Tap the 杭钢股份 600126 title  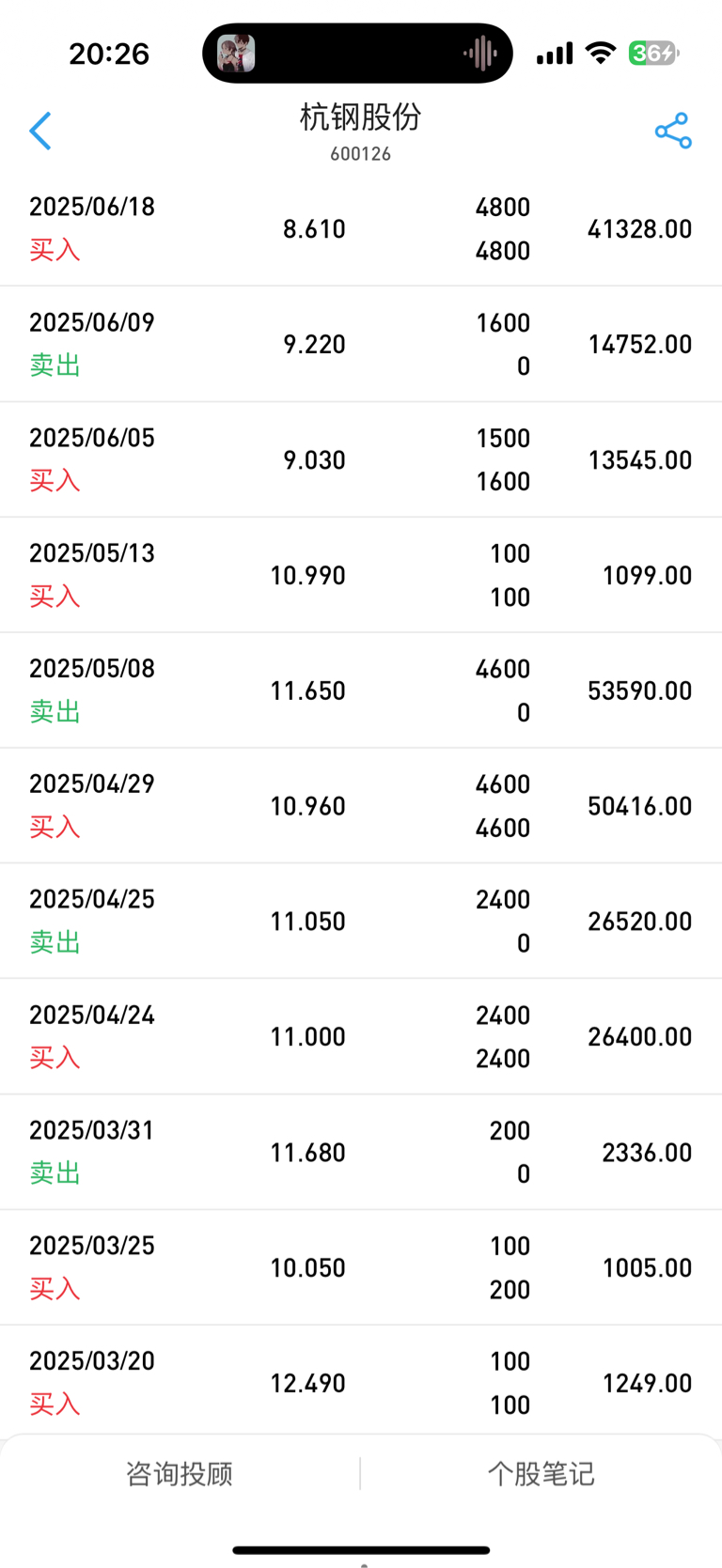tap(360, 131)
